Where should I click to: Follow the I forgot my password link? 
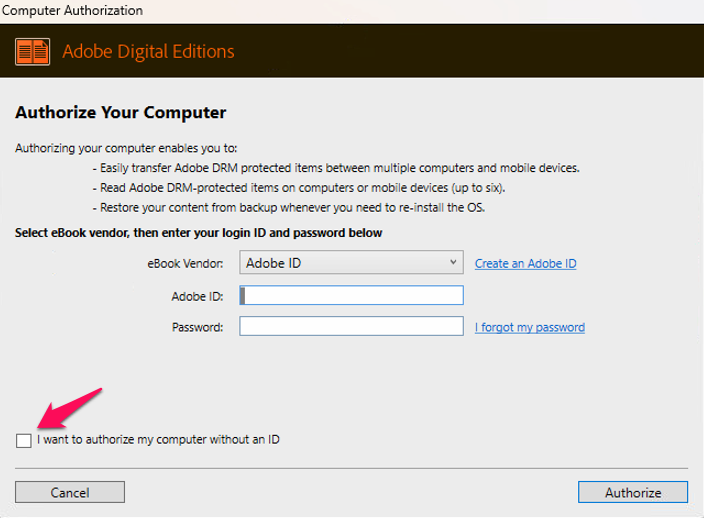(x=529, y=327)
